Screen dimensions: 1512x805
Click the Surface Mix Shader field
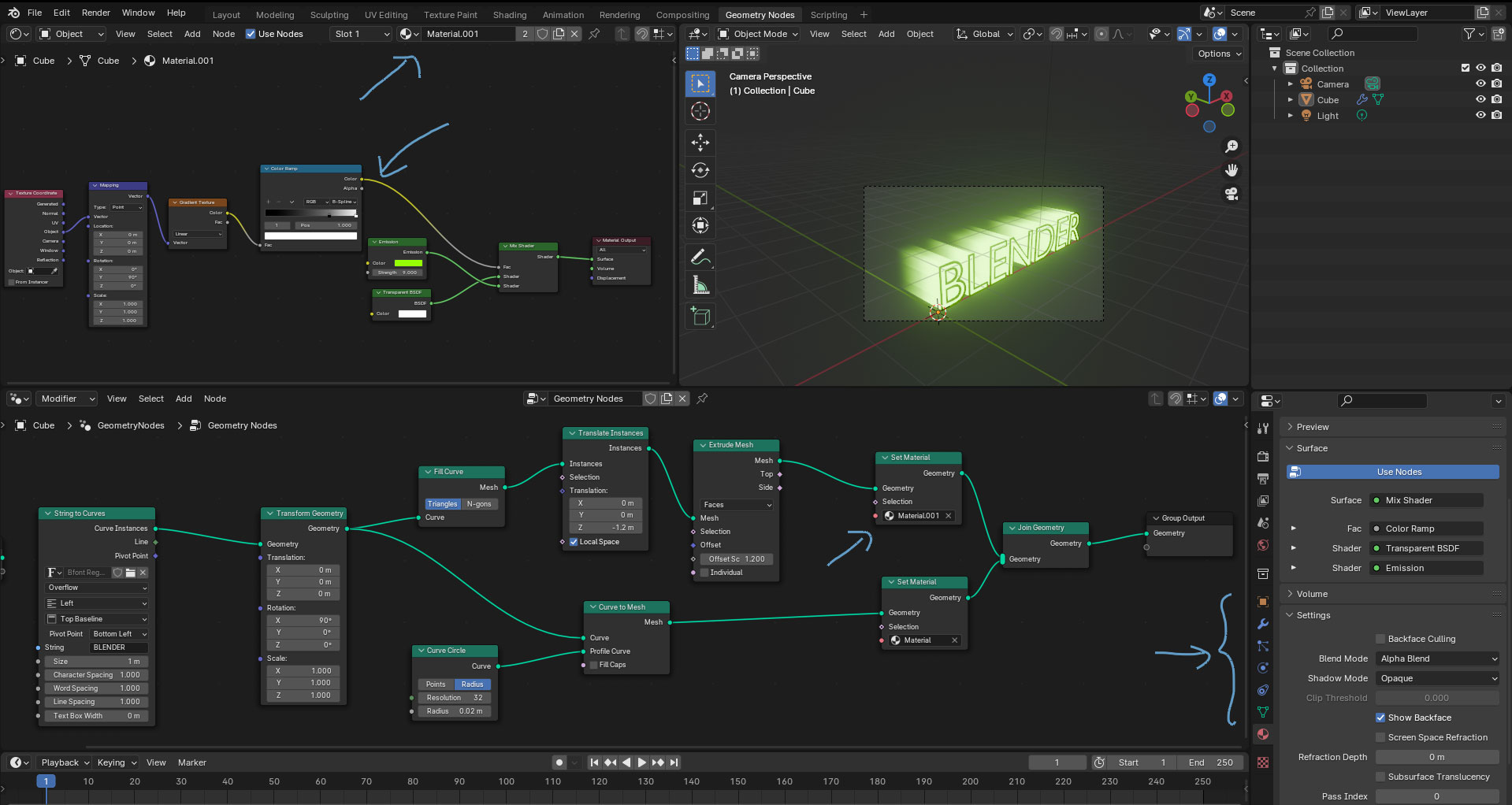[x=1427, y=500]
